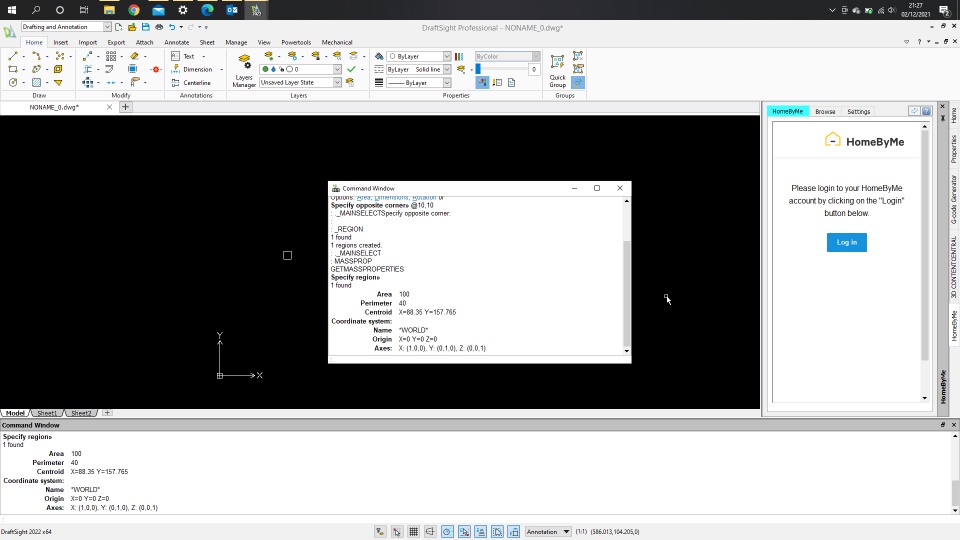Select the Rectangle draw tool
Screen dimensions: 960x540
(13, 69)
